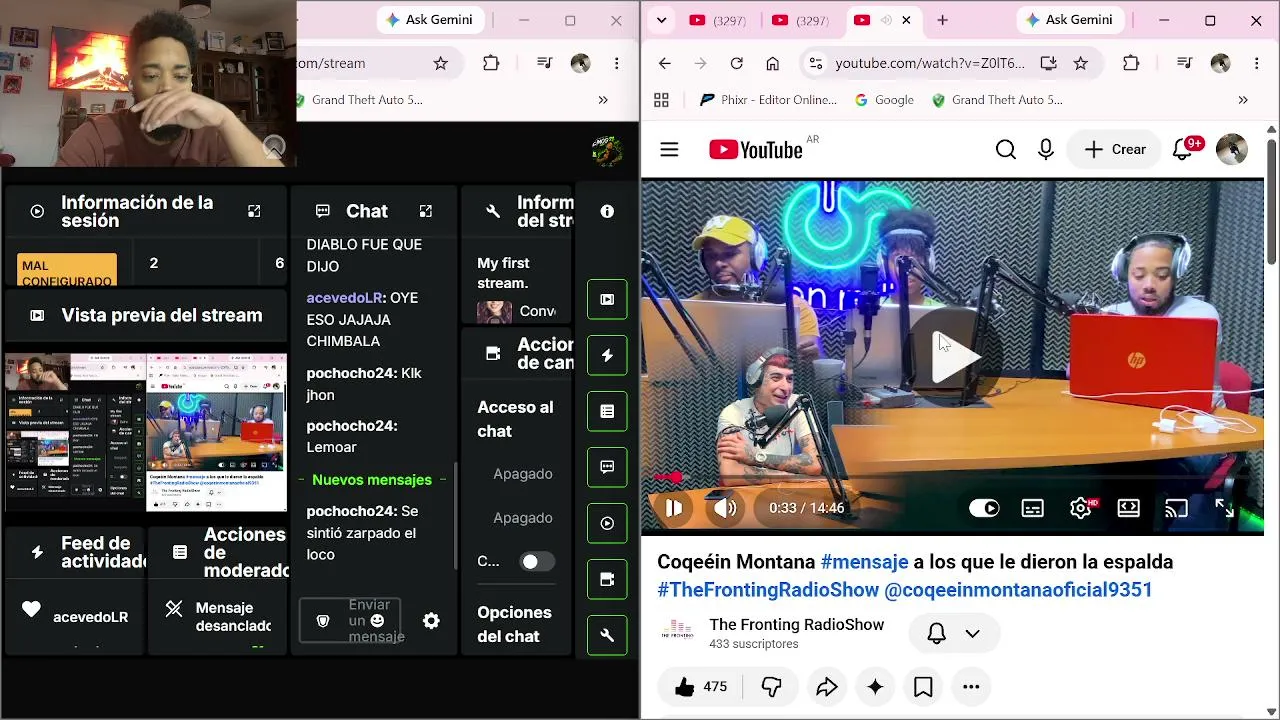
Task: Follow the #mensaje hashtag link
Action: click(864, 562)
